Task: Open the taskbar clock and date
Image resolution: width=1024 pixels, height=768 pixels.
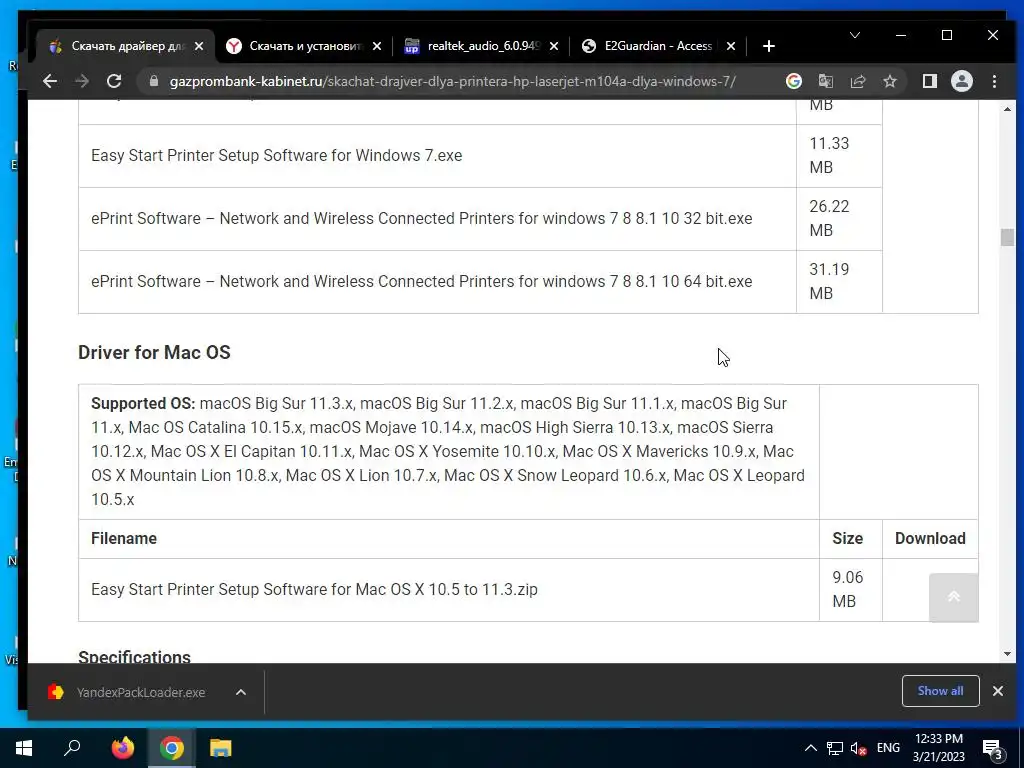Action: [x=938, y=748]
